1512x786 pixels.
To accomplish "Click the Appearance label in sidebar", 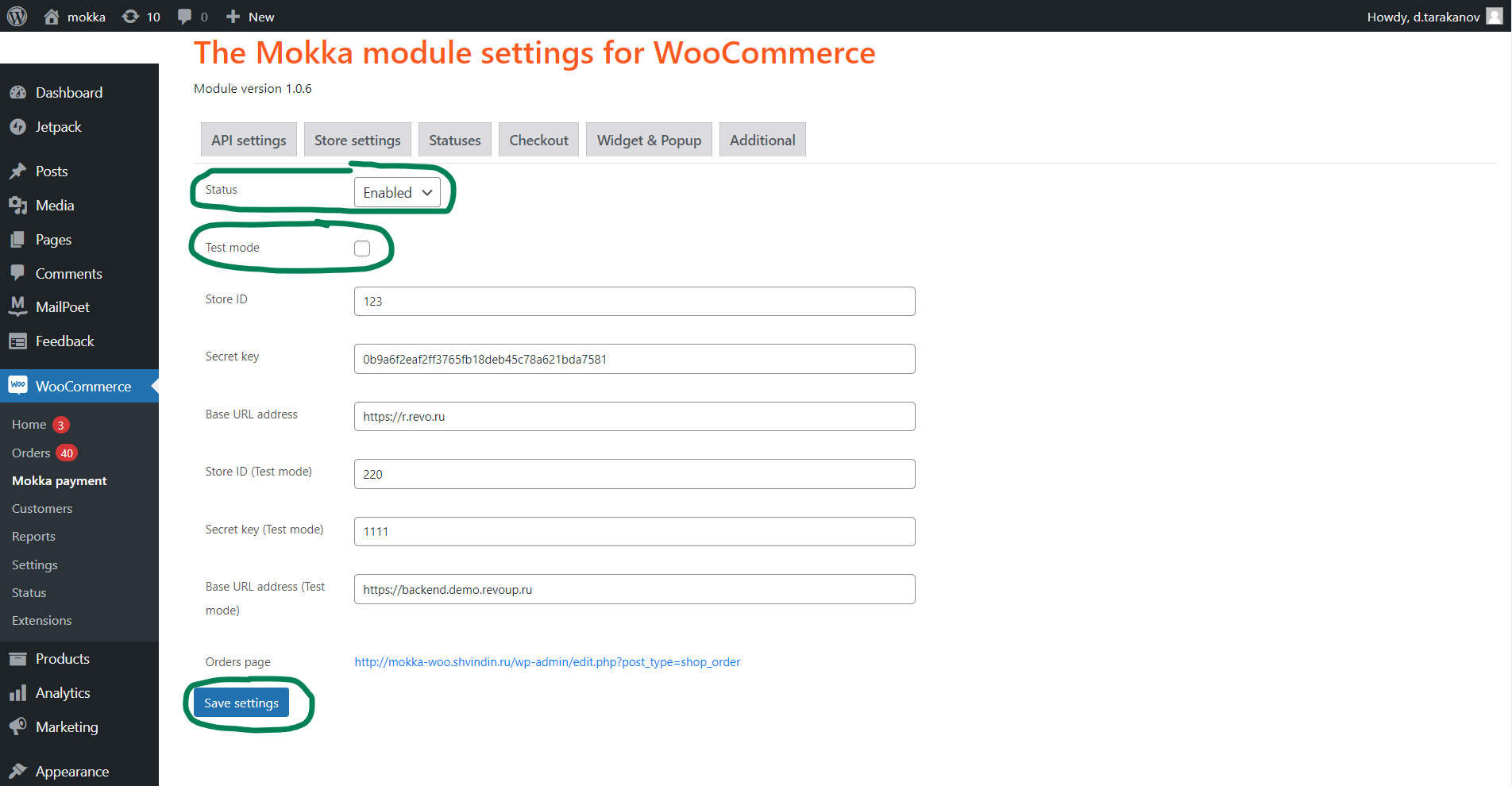I will 72,772.
